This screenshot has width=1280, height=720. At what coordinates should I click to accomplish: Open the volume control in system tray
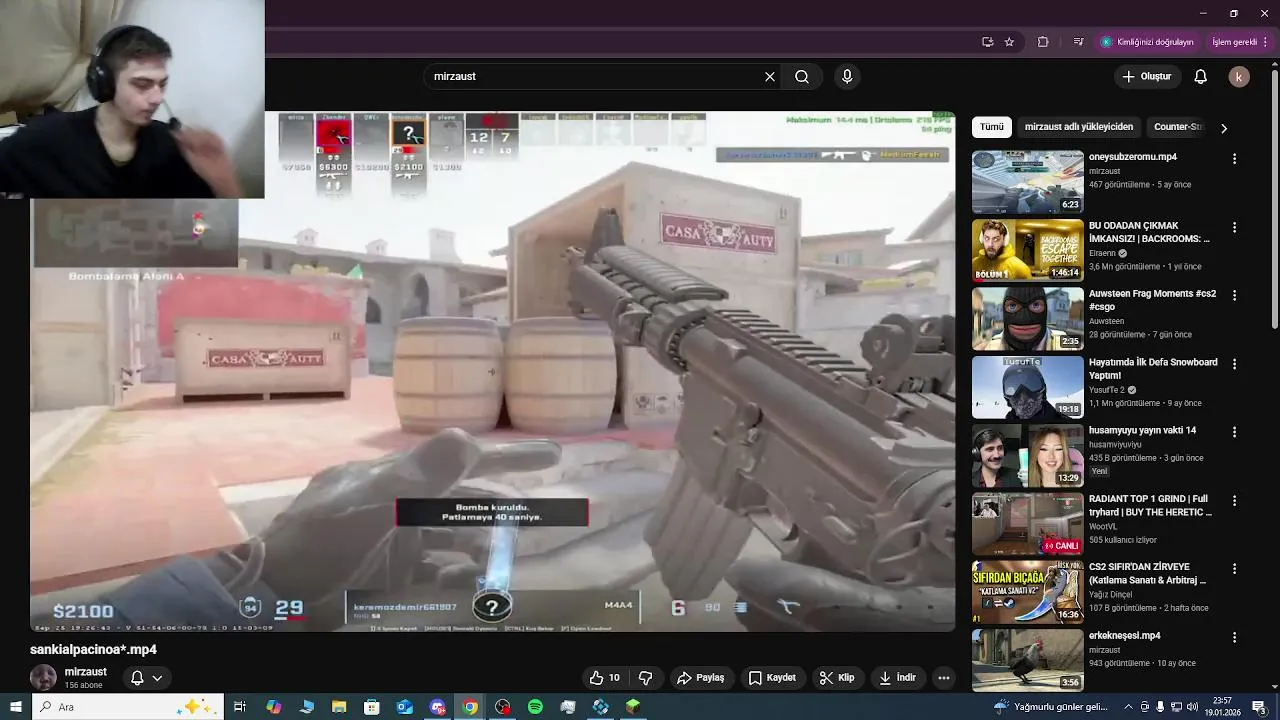(x=1192, y=707)
